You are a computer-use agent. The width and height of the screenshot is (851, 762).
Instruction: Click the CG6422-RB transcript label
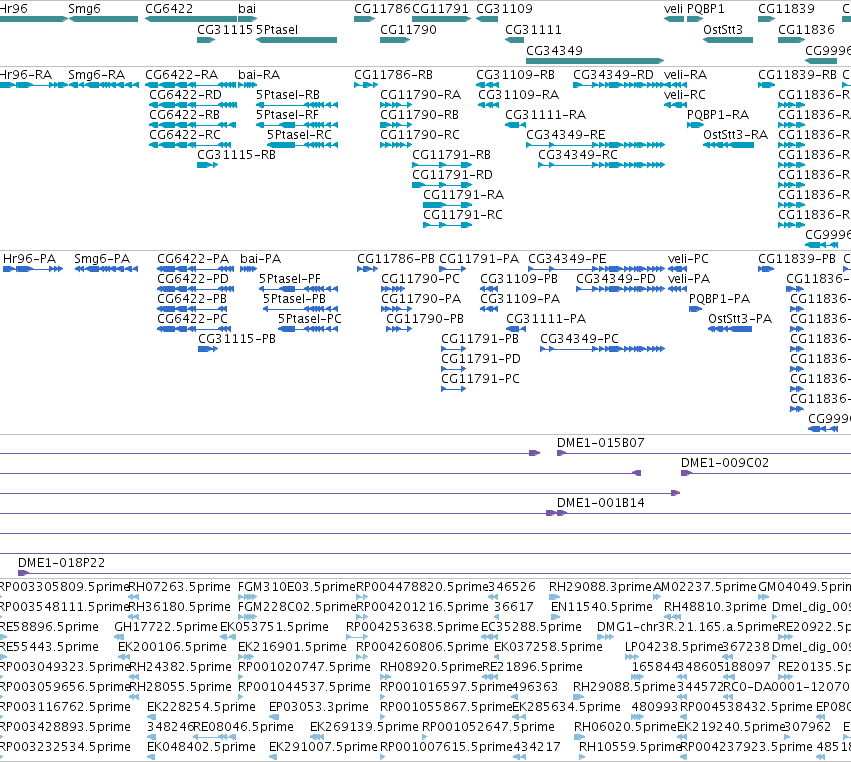click(x=185, y=115)
